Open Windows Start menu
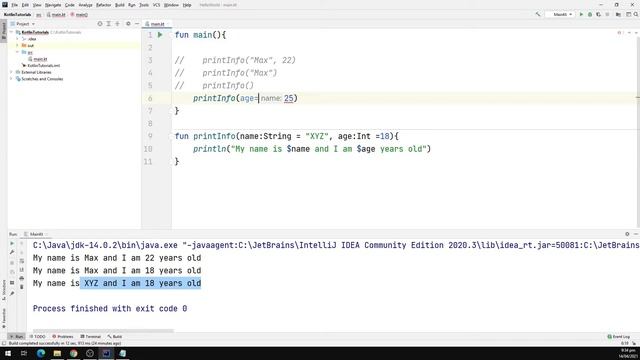The height and width of the screenshot is (360, 640). pyautogui.click(x=8, y=353)
